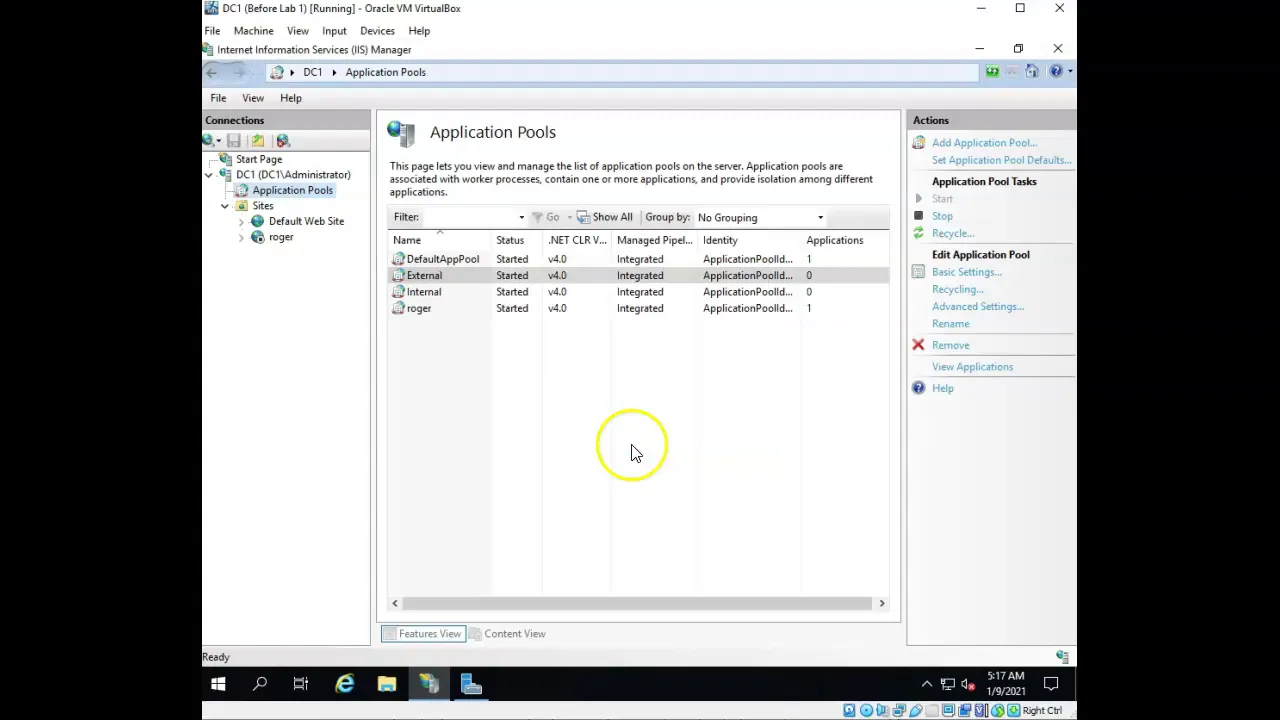
Task: Click address bar home icon
Action: click(x=1032, y=72)
